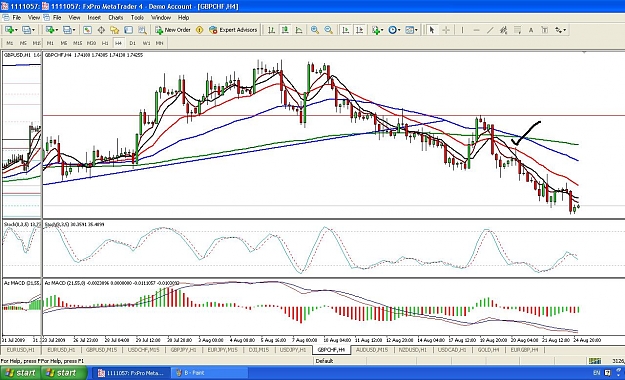The image size is (625, 380).
Task: Click the B - Paint taskbar button
Action: coord(210,373)
